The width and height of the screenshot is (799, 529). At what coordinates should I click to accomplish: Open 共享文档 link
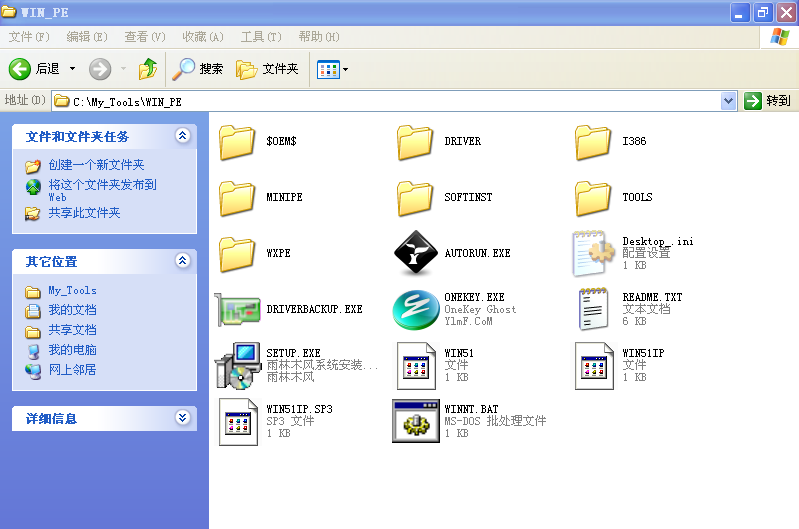pyautogui.click(x=72, y=330)
